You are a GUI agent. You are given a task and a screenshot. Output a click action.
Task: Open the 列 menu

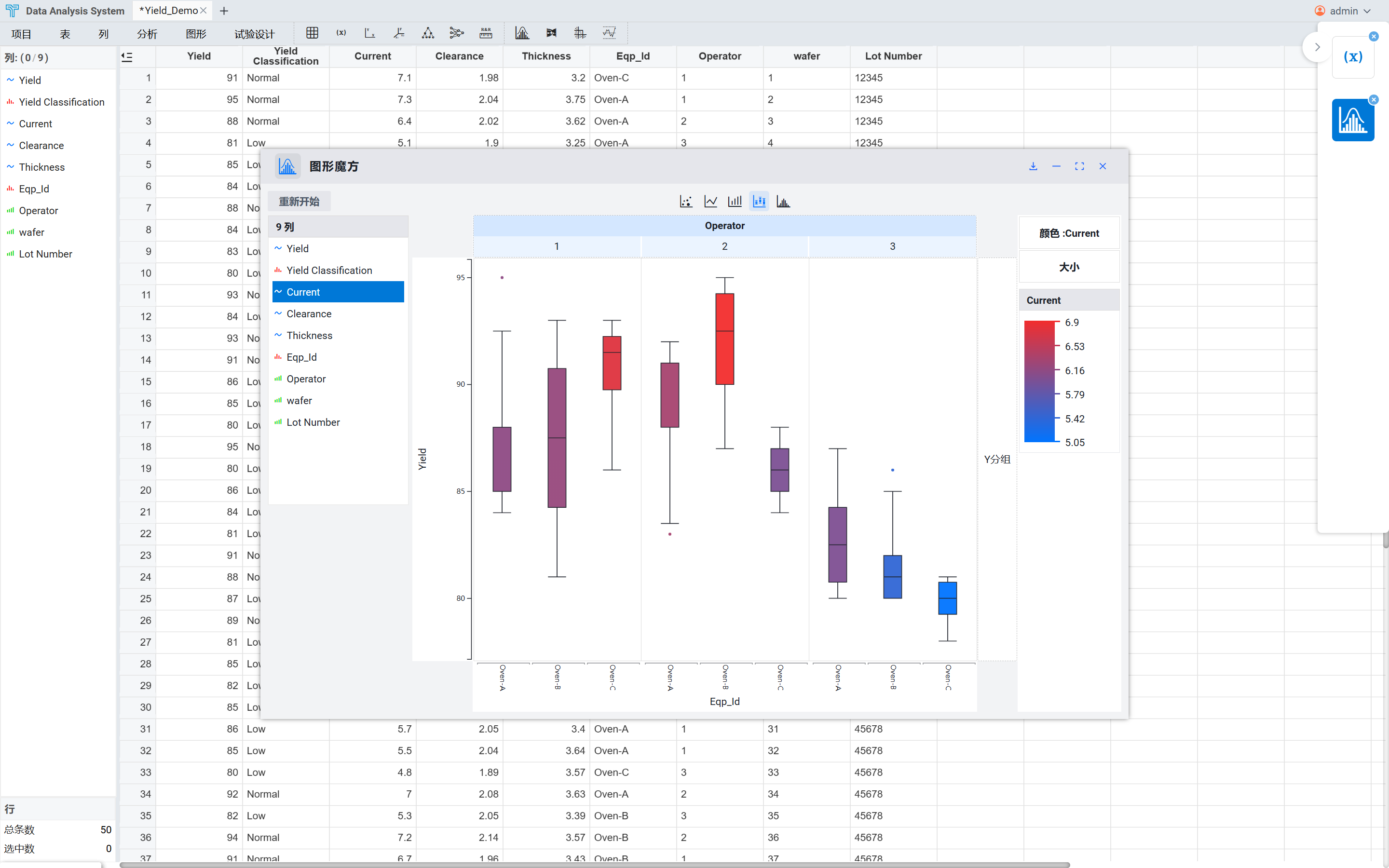point(103,34)
